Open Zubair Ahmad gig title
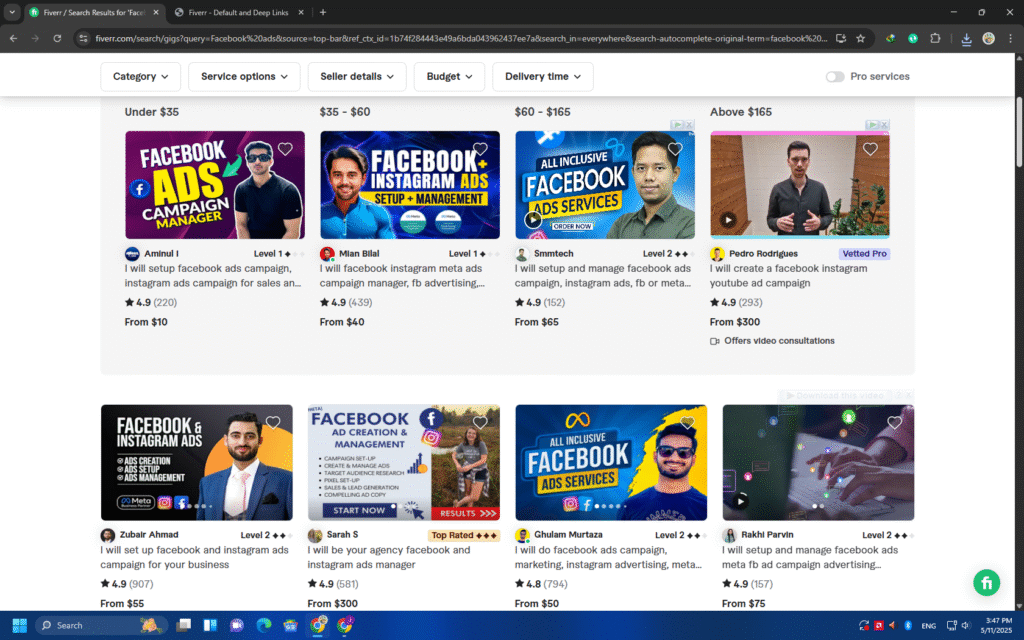The image size is (1024, 640). tap(194, 557)
